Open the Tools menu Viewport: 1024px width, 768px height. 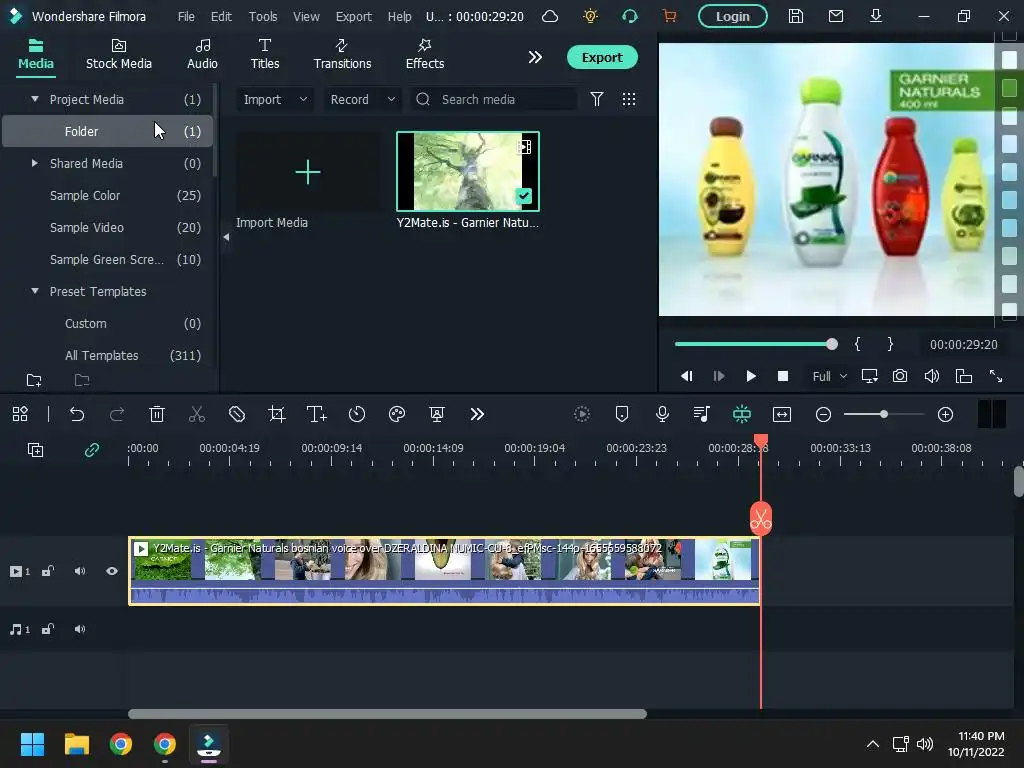coord(263,16)
